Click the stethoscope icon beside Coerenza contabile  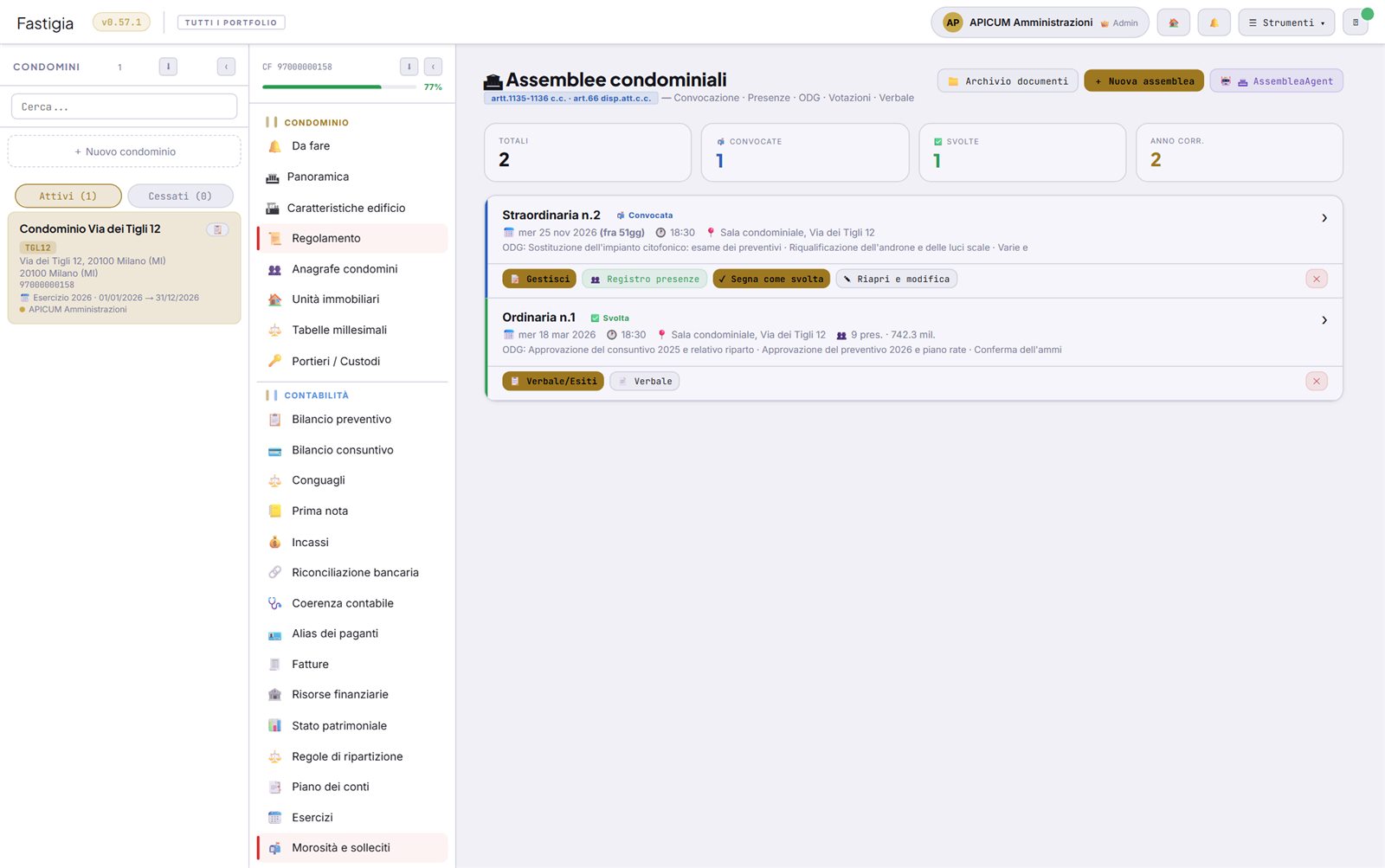274,603
